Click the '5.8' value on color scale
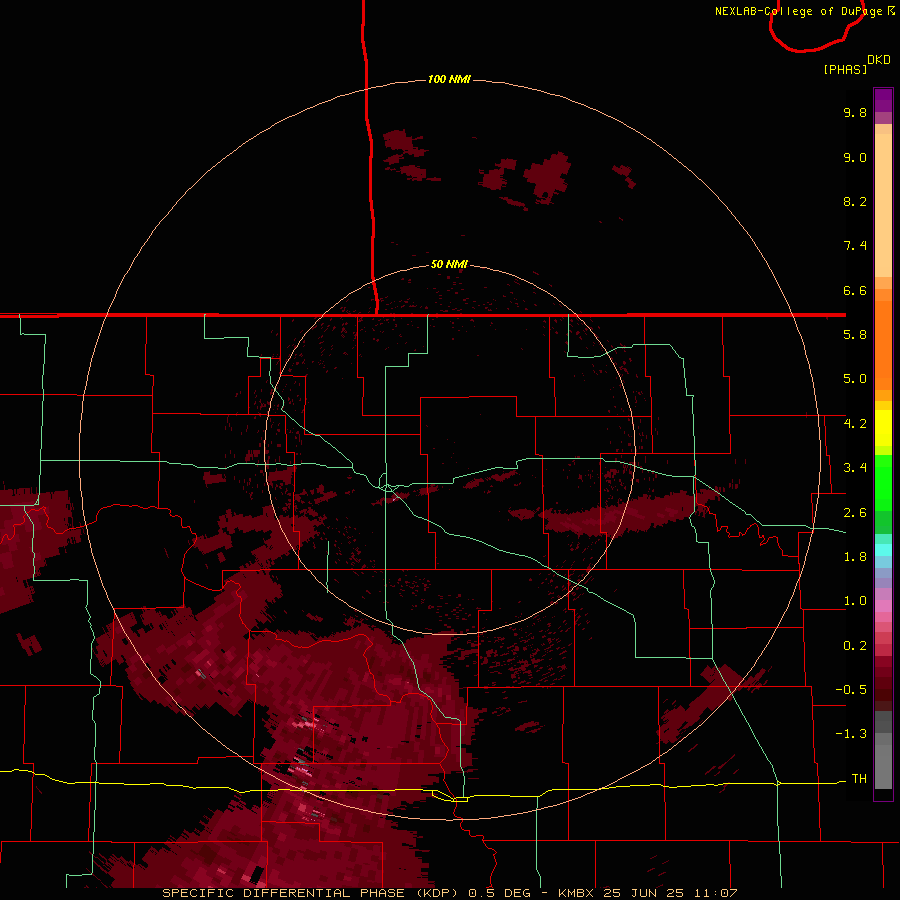The height and width of the screenshot is (900, 900). tap(855, 335)
